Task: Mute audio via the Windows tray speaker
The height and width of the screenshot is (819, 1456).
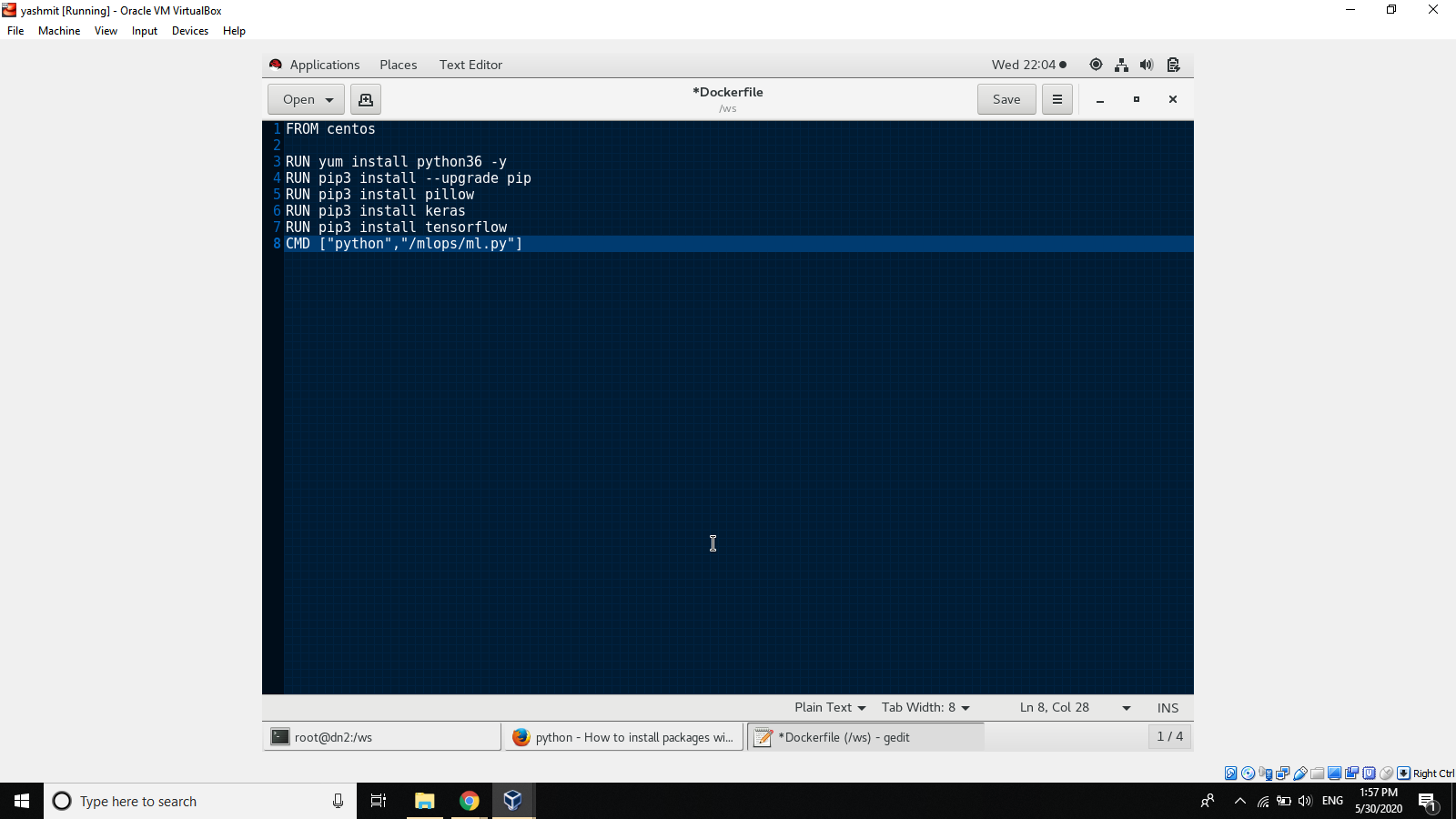Action: pos(1305,801)
